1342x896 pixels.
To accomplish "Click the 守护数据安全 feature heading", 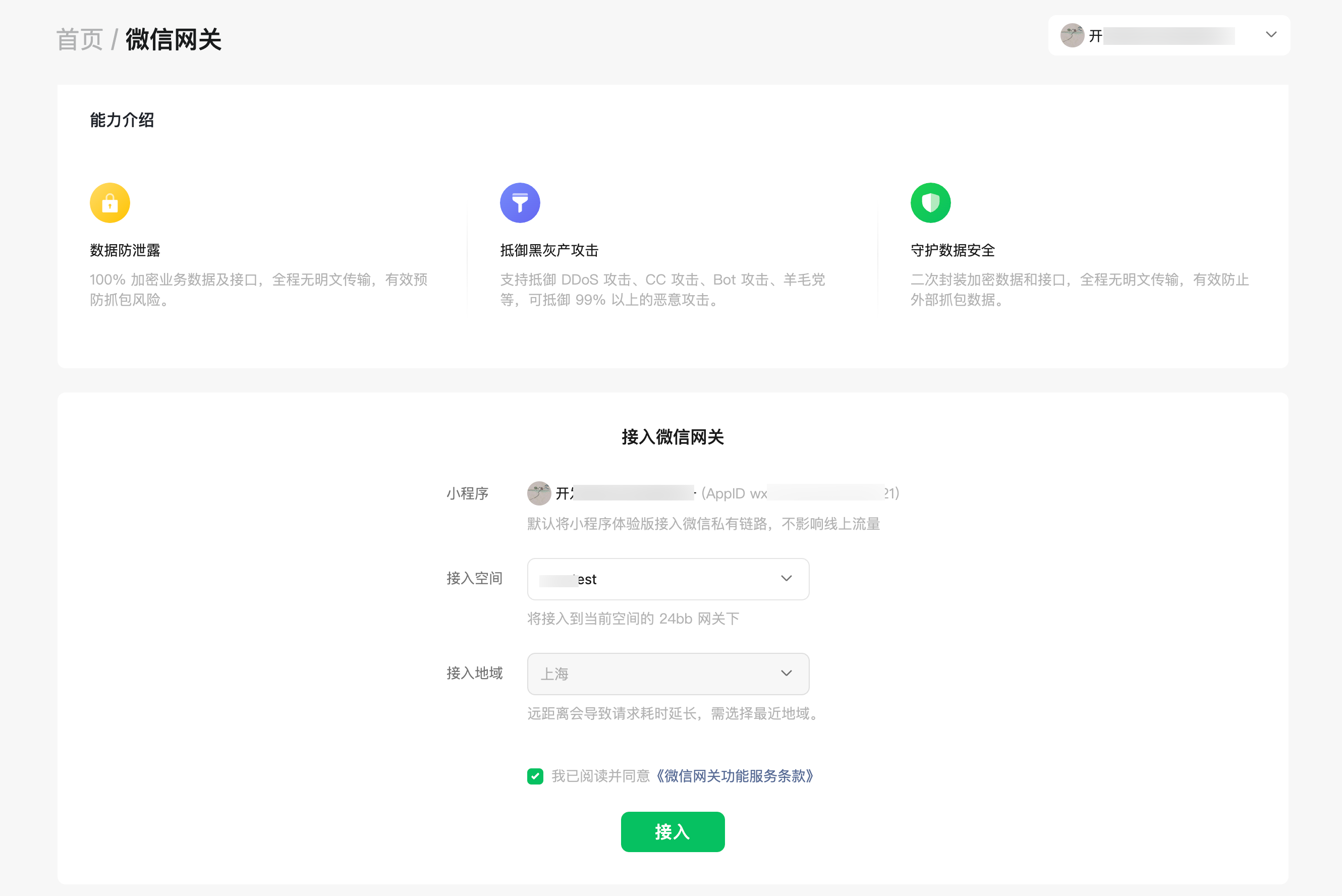I will pos(953,250).
